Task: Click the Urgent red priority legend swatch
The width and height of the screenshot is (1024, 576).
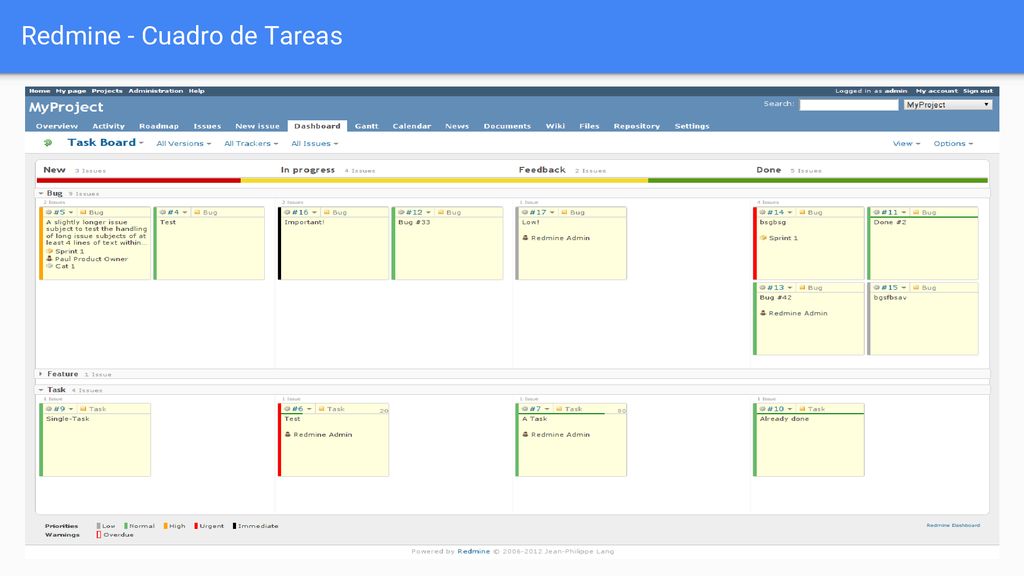Action: pos(196,526)
